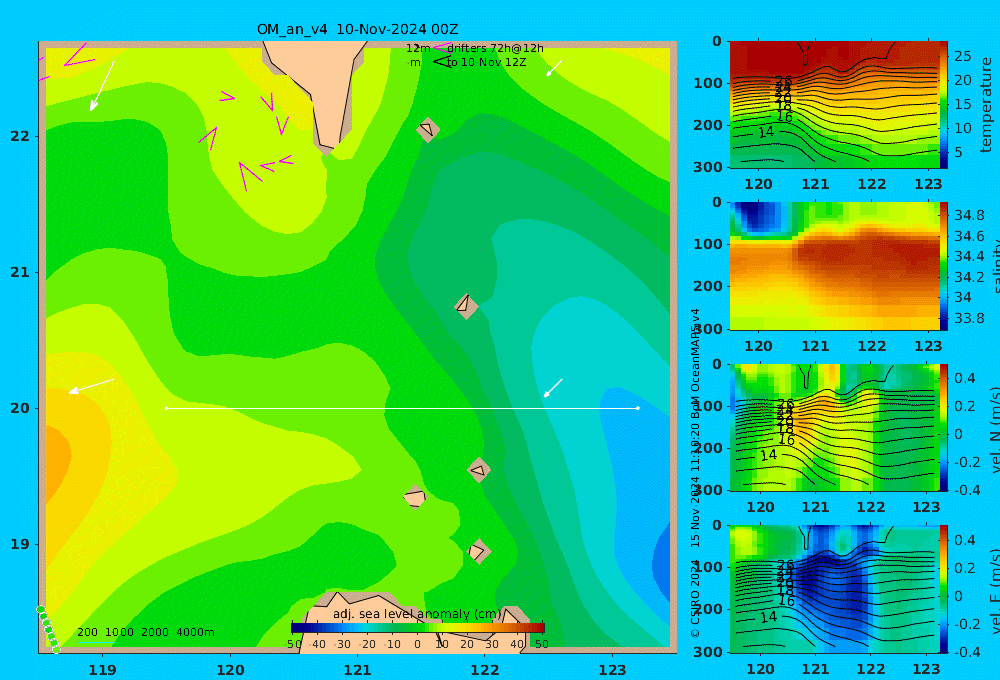Click latitude label 20 on main map axis
Image resolution: width=1000 pixels, height=680 pixels.
[20, 408]
